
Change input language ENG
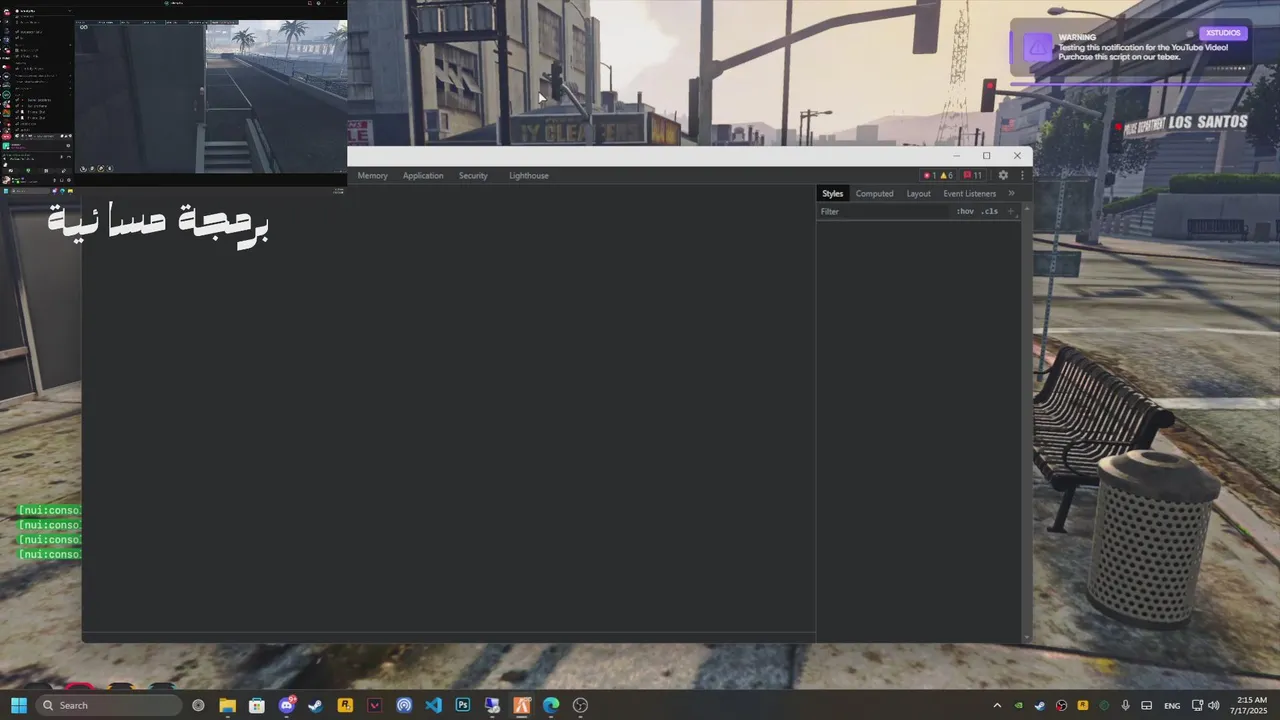pos(1172,705)
